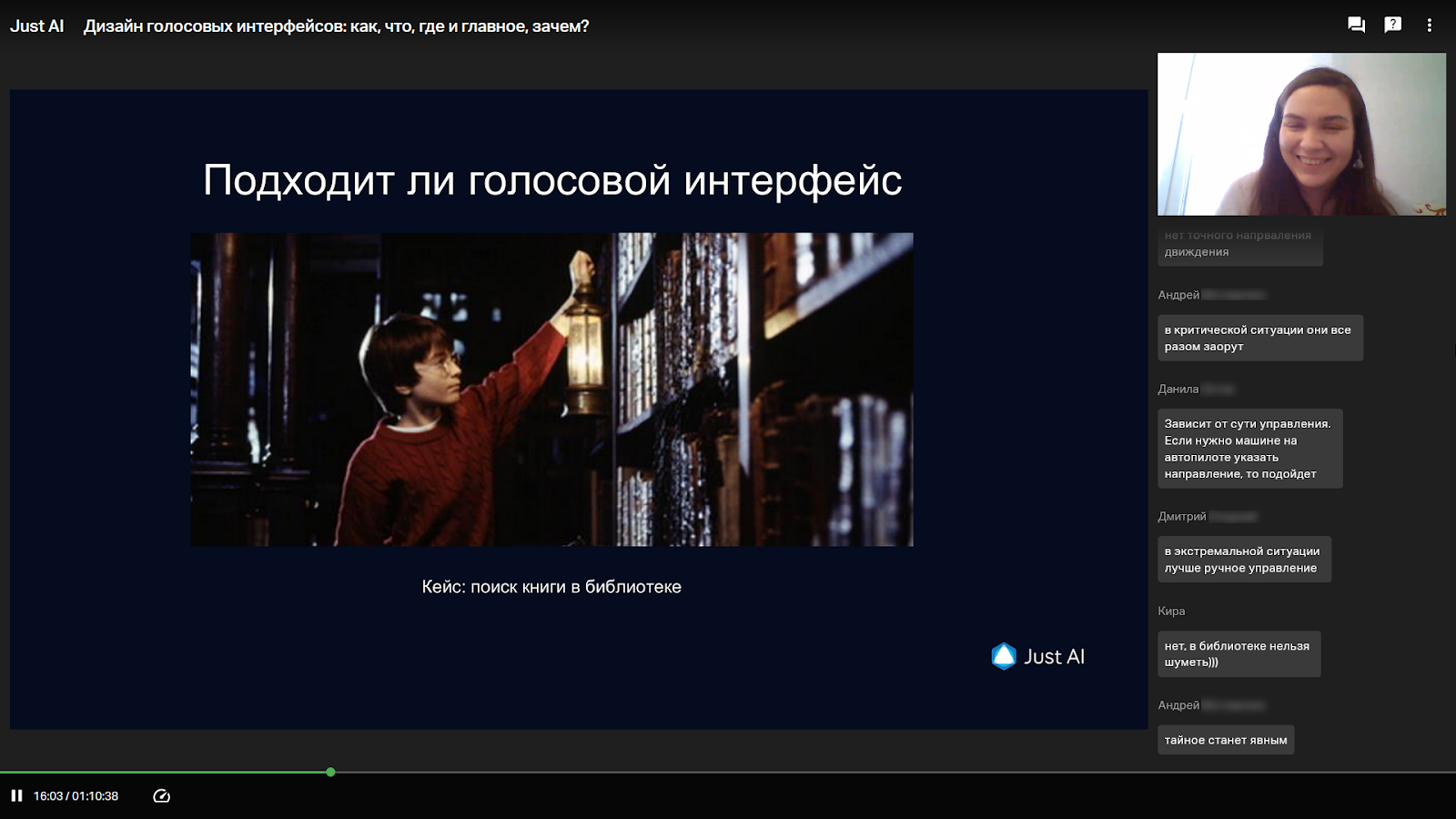Click message "в критической ситуации они все разом заорут"
Image resolution: width=1456 pixels, height=819 pixels.
1259,338
